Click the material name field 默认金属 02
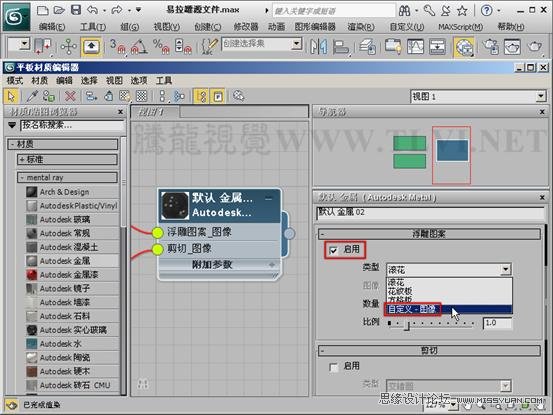 coord(430,213)
